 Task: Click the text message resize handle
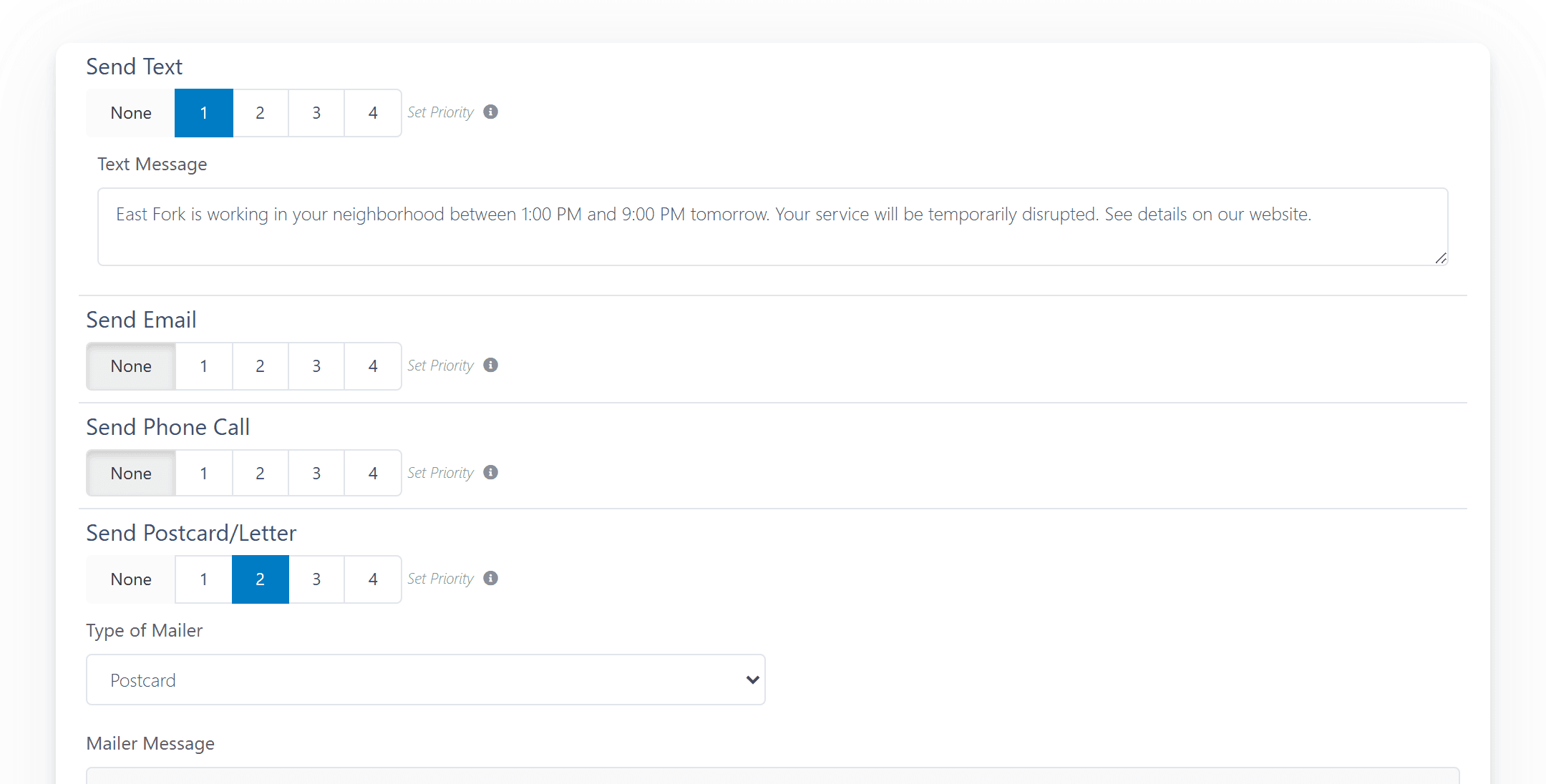[1441, 258]
